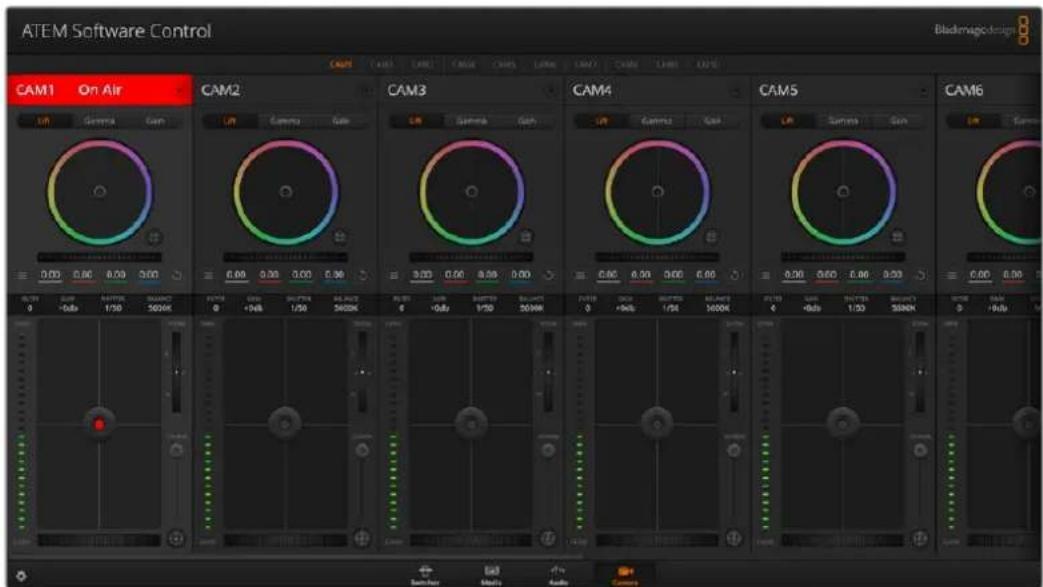Reset CAM5 color wheel with small corner icon
This screenshot has width=1043, height=587.
coord(897,237)
